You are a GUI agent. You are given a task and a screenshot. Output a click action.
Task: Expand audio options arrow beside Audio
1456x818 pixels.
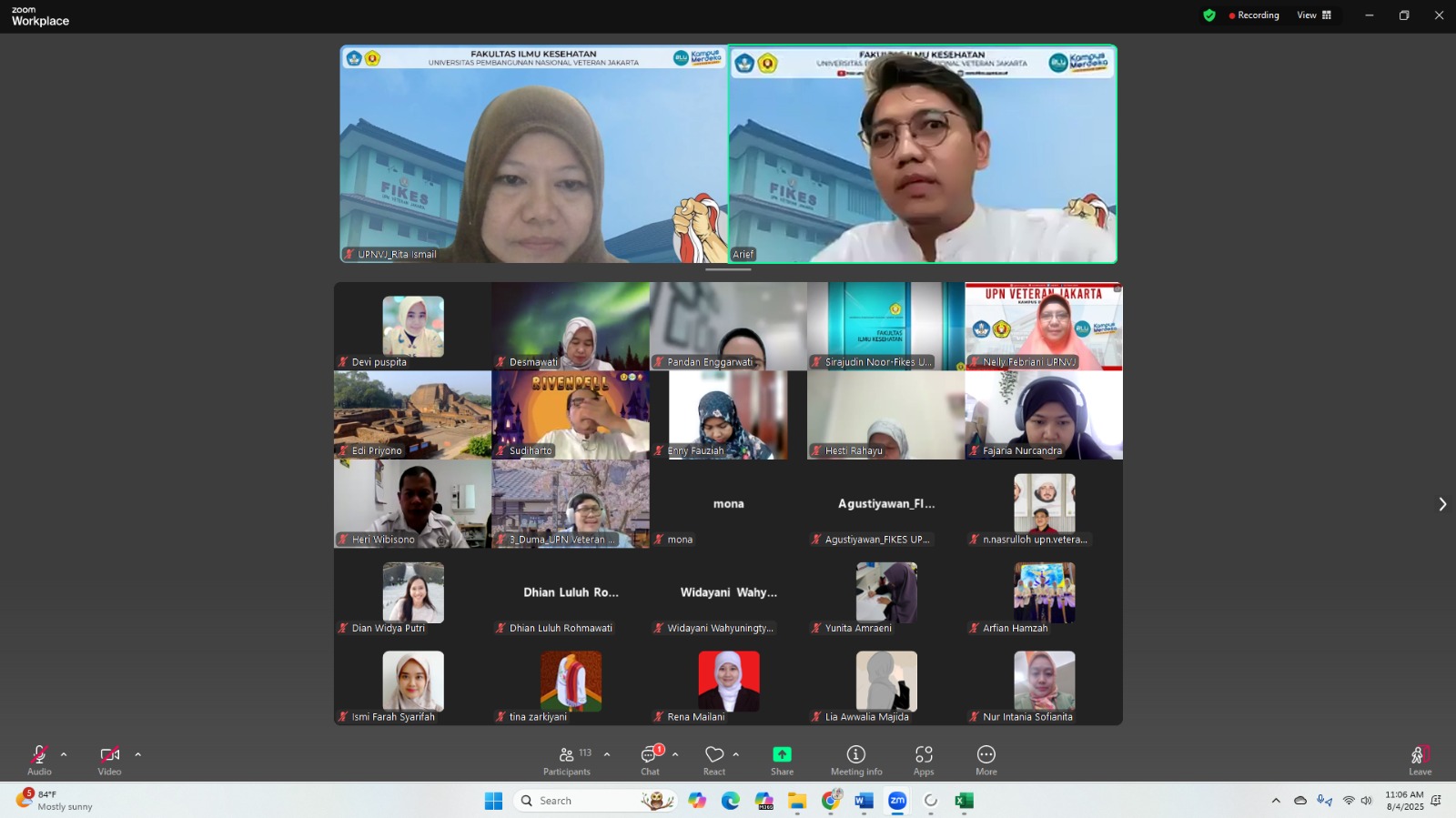click(64, 754)
